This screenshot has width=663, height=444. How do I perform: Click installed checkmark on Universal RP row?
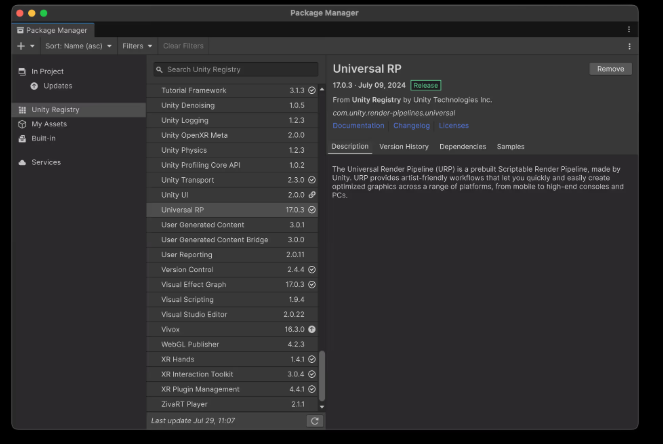coord(312,210)
